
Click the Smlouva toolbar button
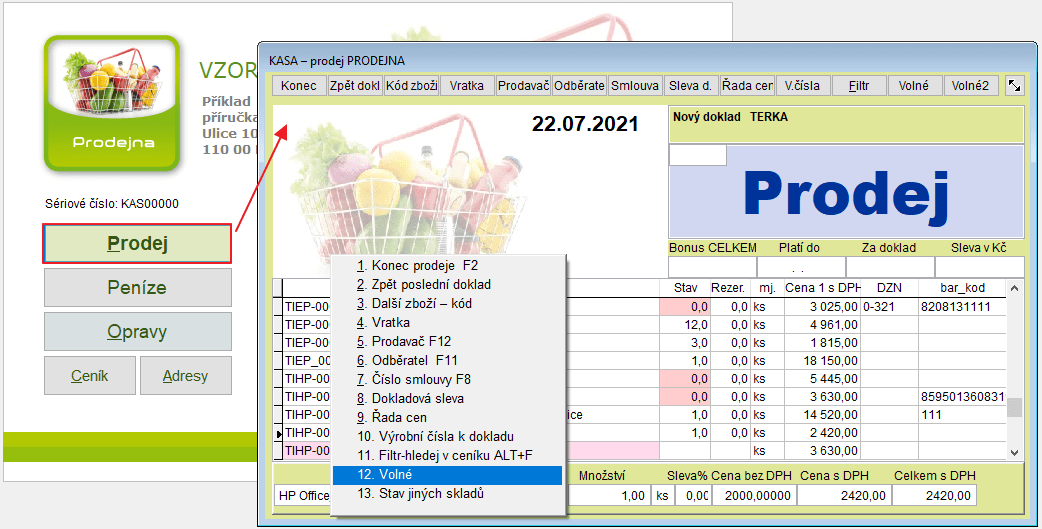point(635,86)
